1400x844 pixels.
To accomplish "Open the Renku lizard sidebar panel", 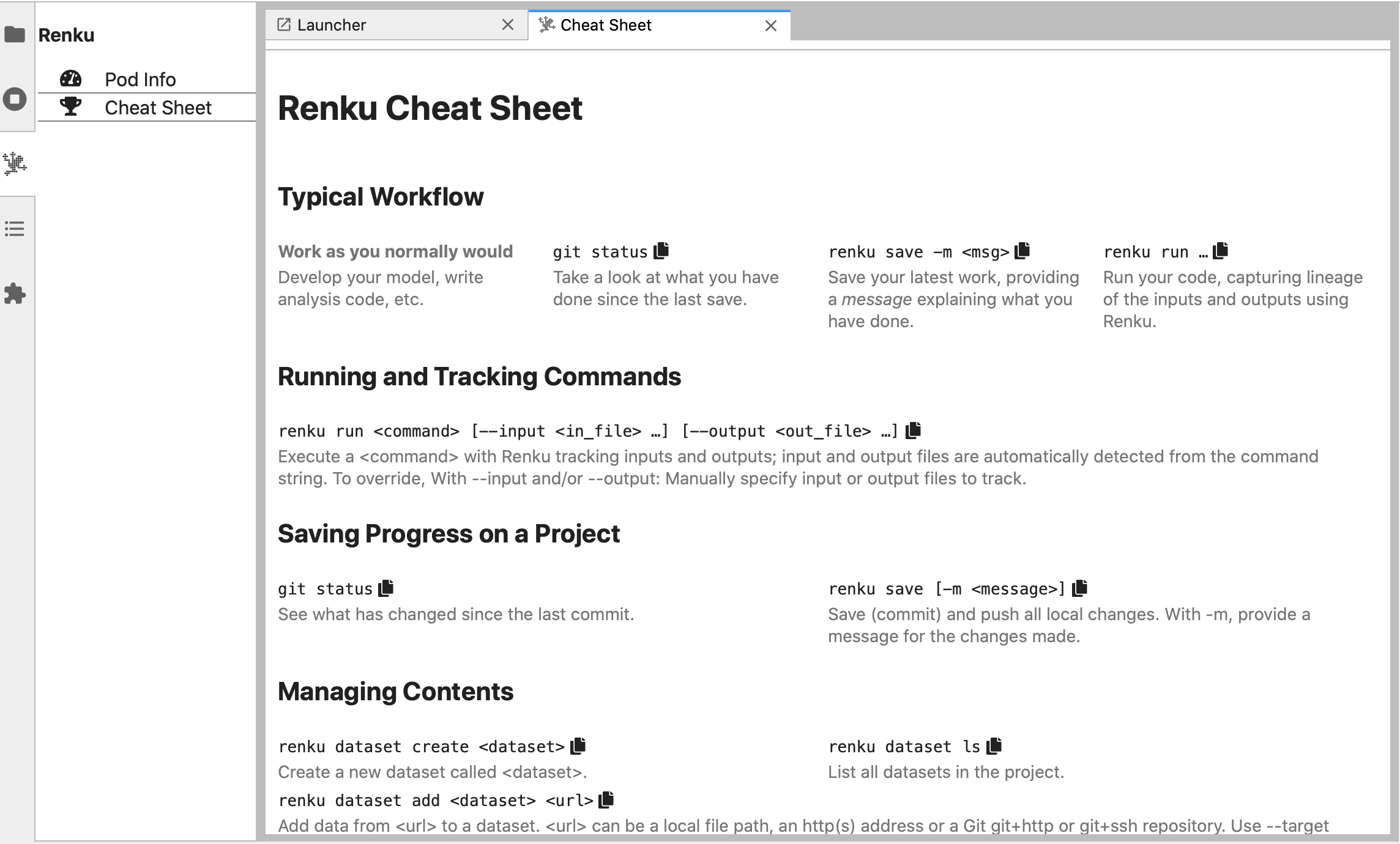I will coord(13,164).
